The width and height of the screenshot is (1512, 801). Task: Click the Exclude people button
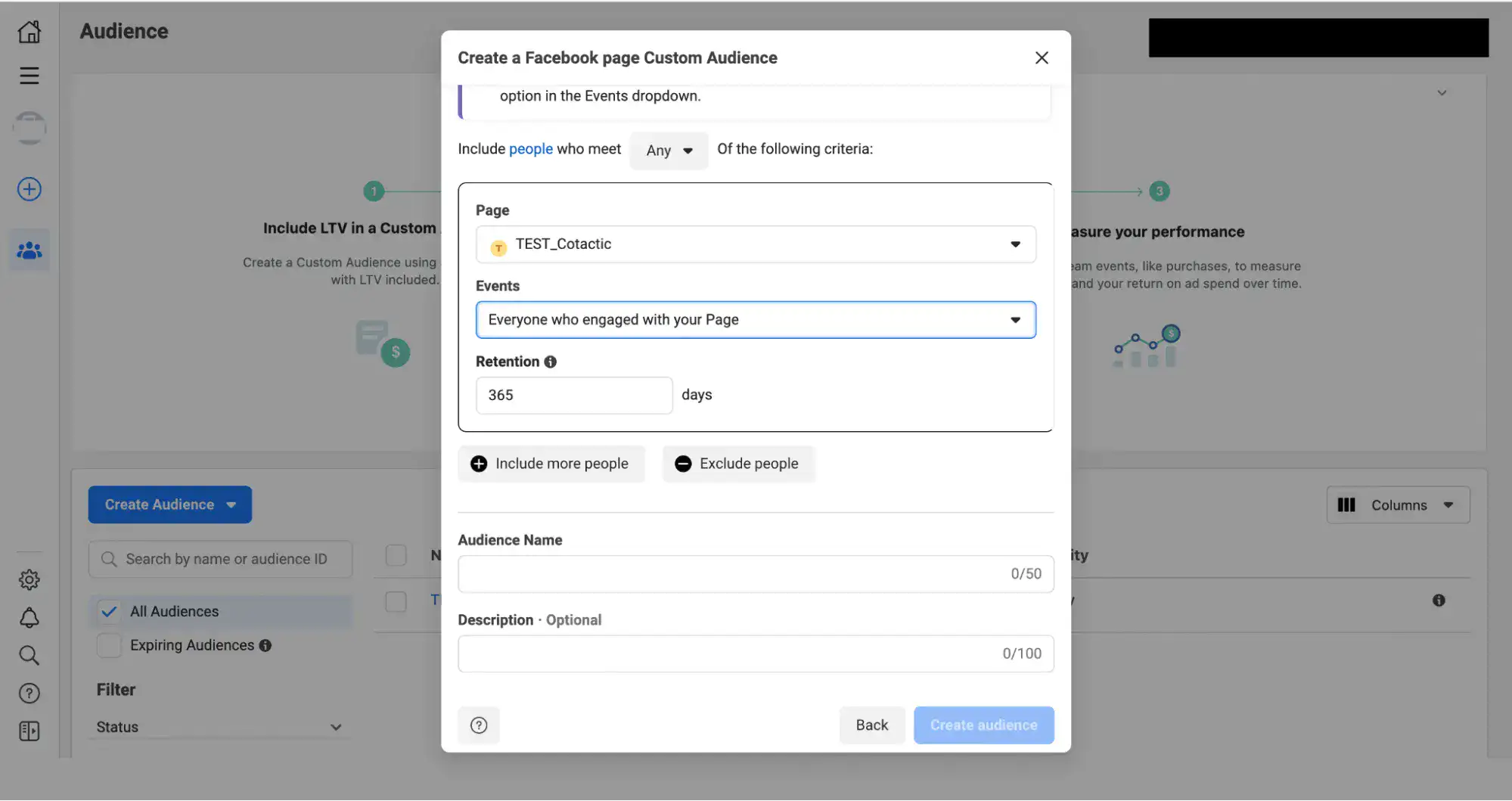click(737, 464)
